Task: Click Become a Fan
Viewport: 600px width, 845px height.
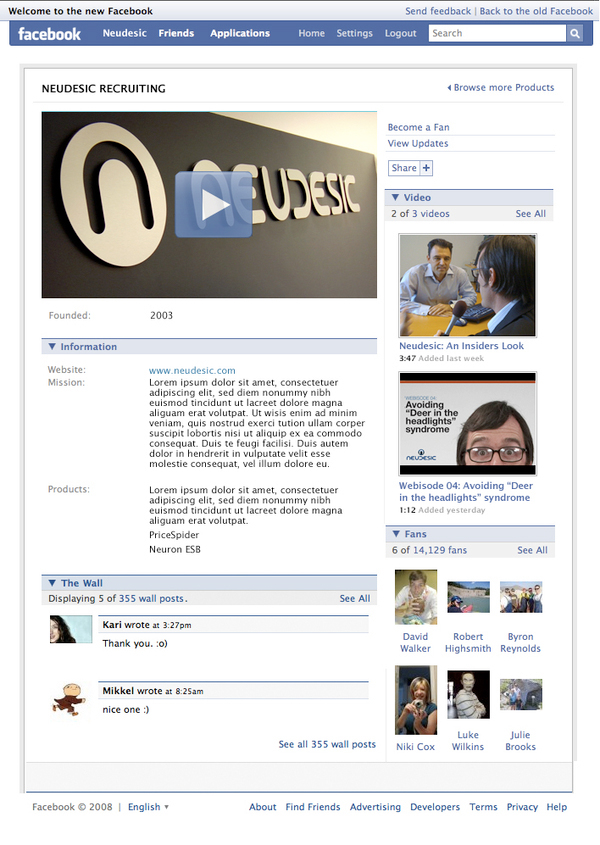Action: click(418, 127)
